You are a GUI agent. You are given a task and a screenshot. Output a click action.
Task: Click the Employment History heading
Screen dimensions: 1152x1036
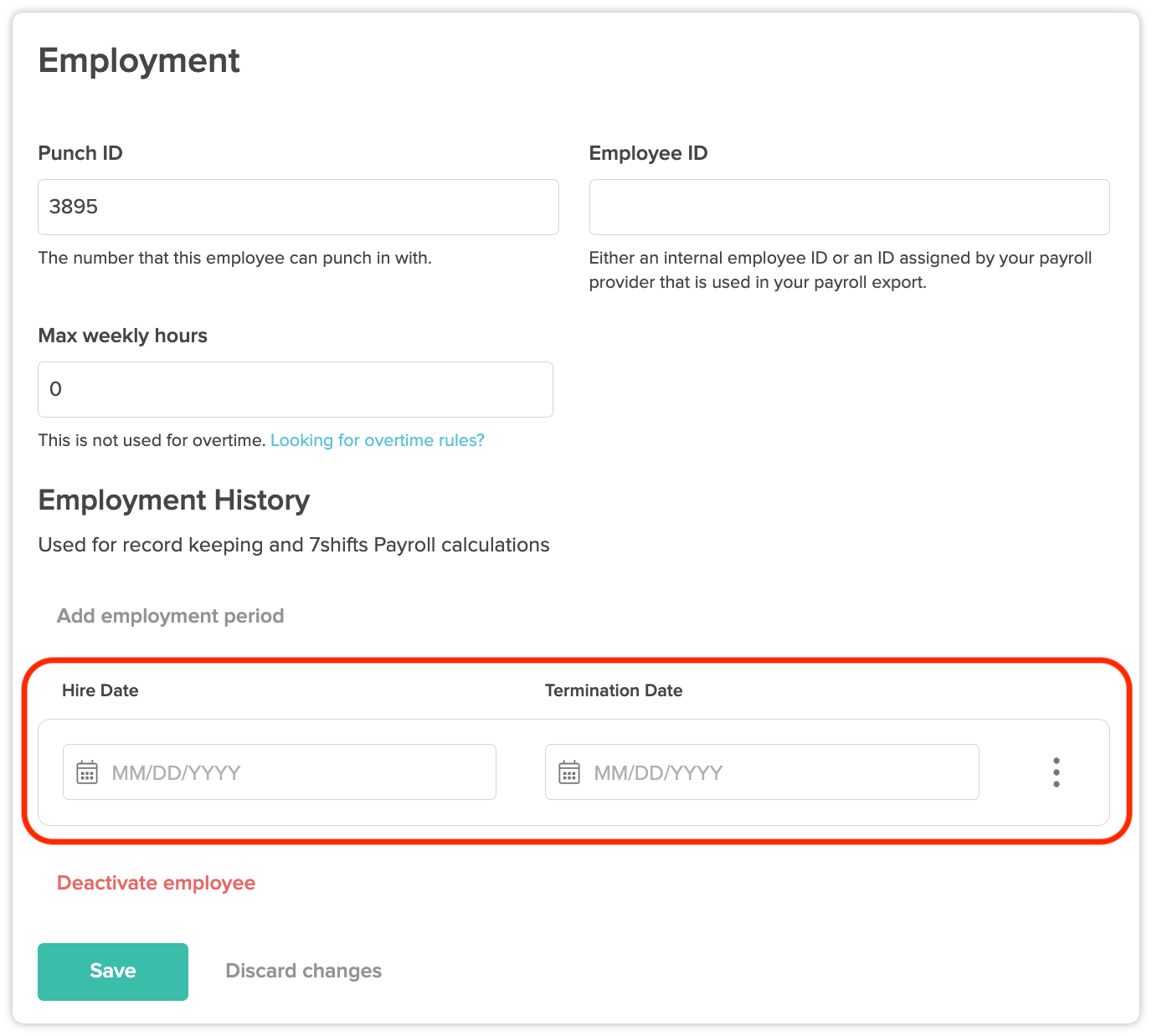[x=174, y=500]
